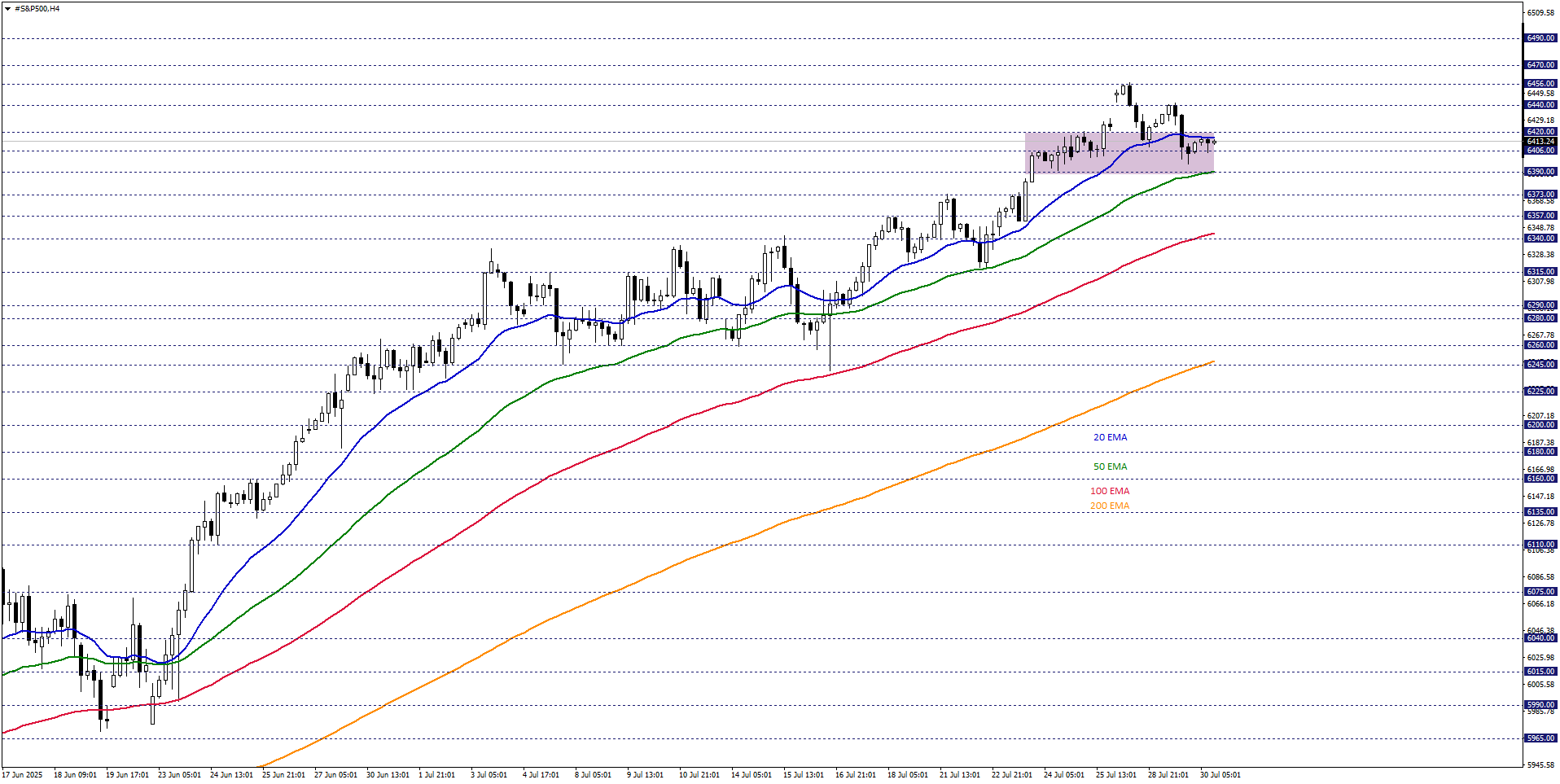Click the 16 Jul 21:01 time axis label
The width and height of the screenshot is (1560, 784).
coord(856,775)
